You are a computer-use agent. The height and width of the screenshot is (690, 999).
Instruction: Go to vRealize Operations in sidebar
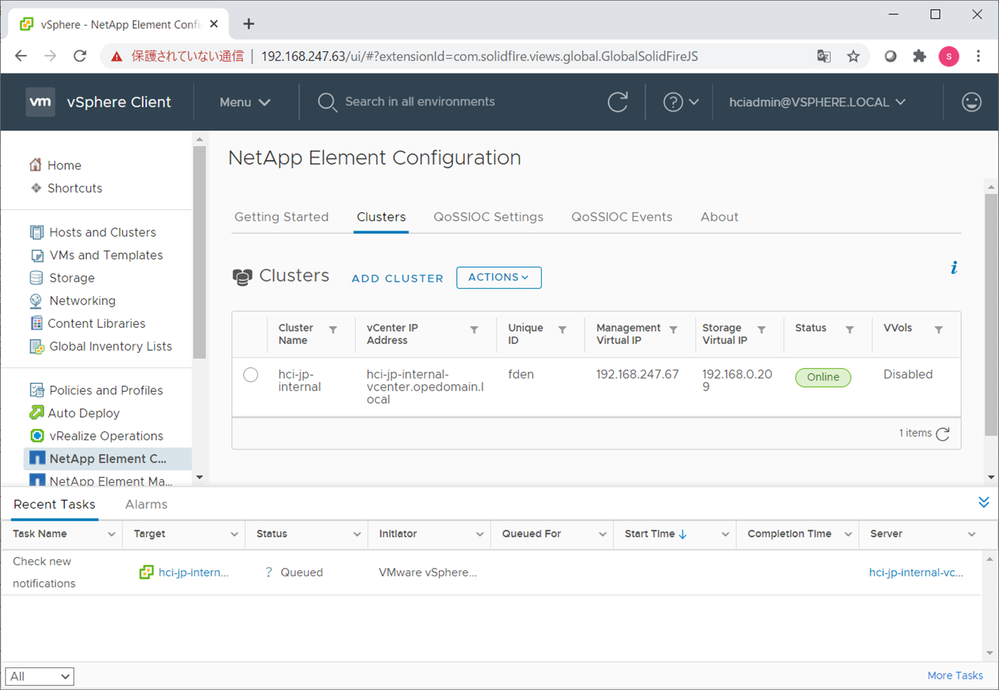[x=106, y=436]
